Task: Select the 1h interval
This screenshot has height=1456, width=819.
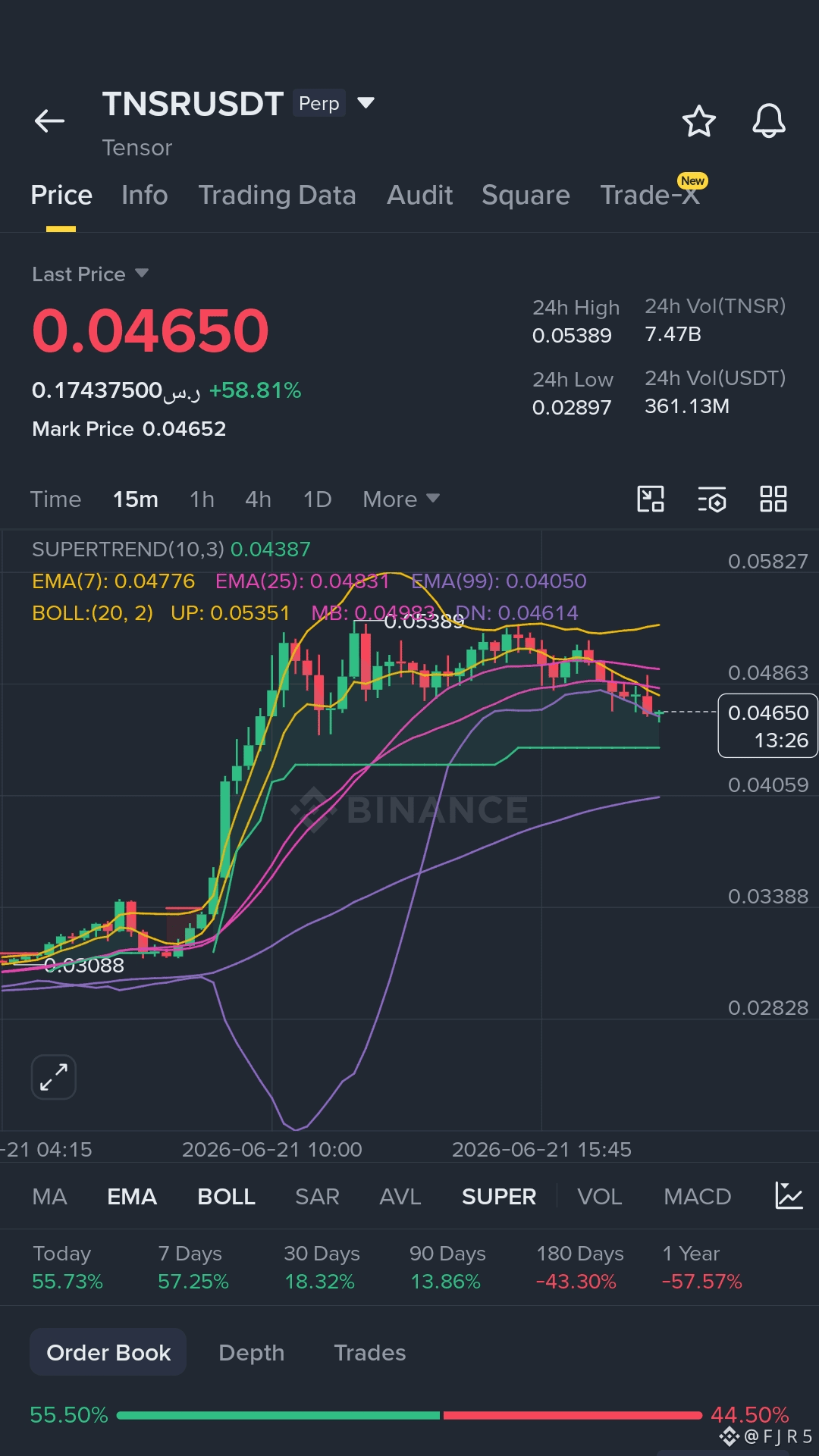Action: tap(202, 499)
